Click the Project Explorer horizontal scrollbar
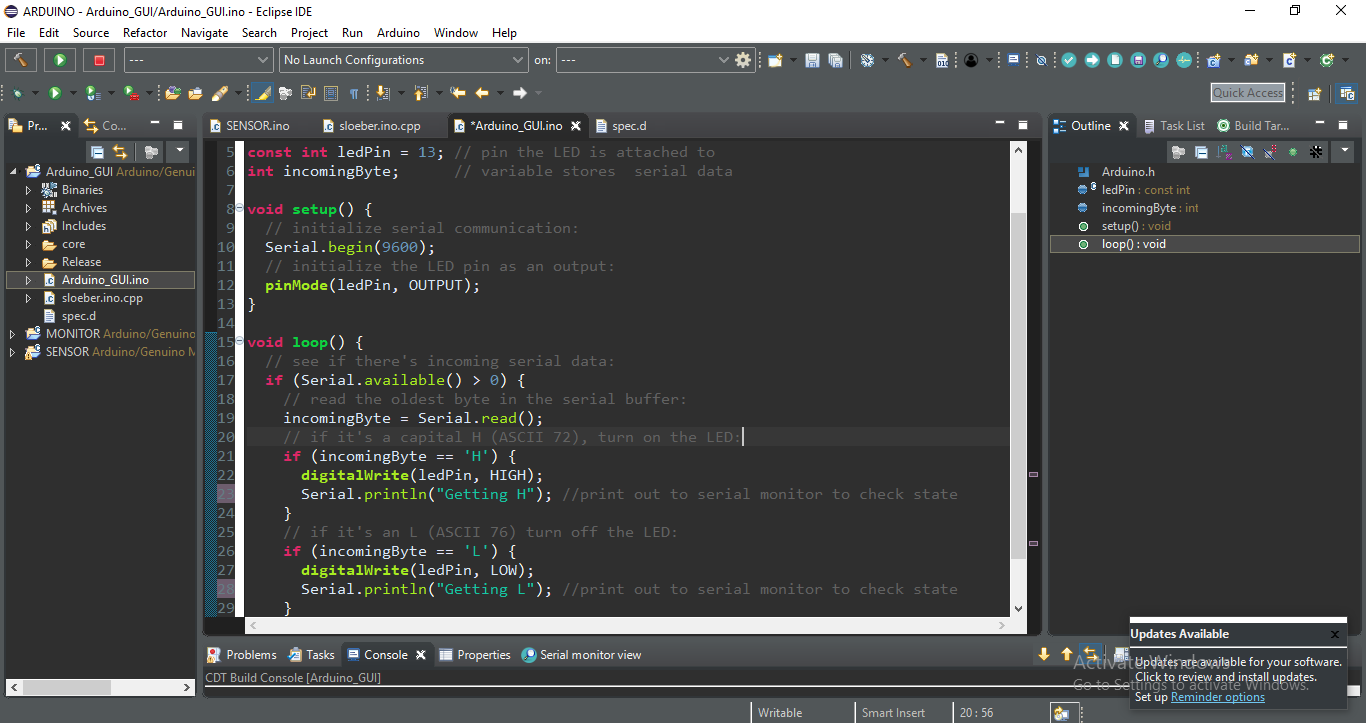This screenshot has height=723, width=1366. click(x=99, y=688)
